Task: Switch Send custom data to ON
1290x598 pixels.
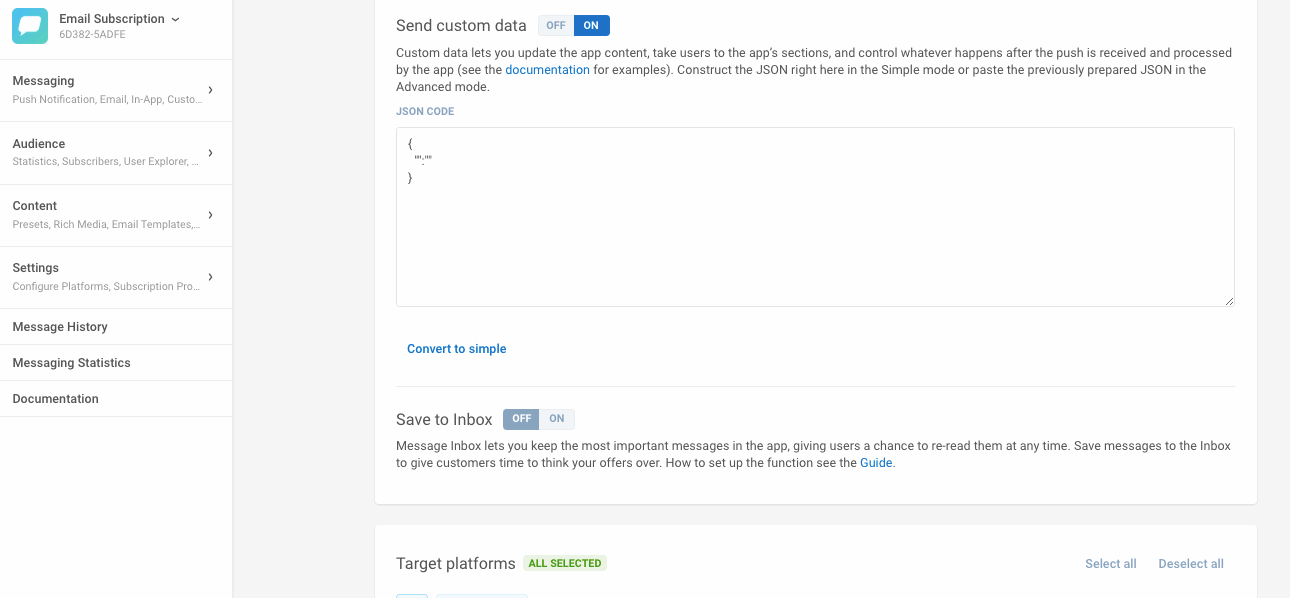Action: (591, 26)
